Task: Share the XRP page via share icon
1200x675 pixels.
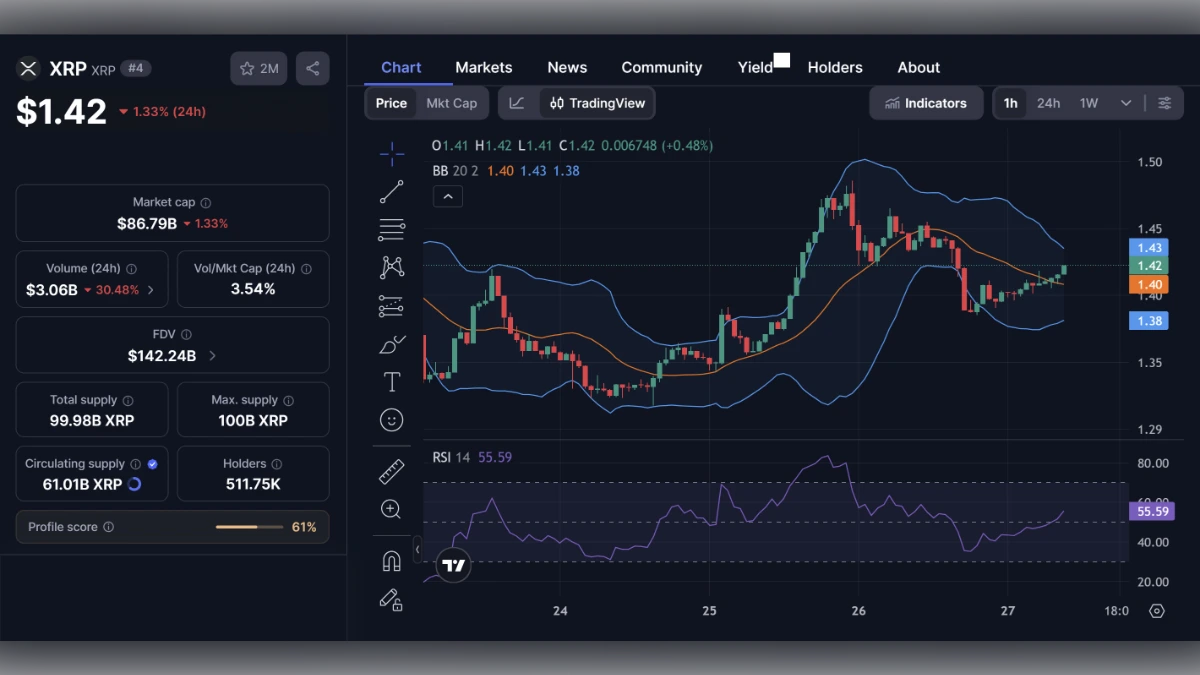Action: click(x=311, y=68)
